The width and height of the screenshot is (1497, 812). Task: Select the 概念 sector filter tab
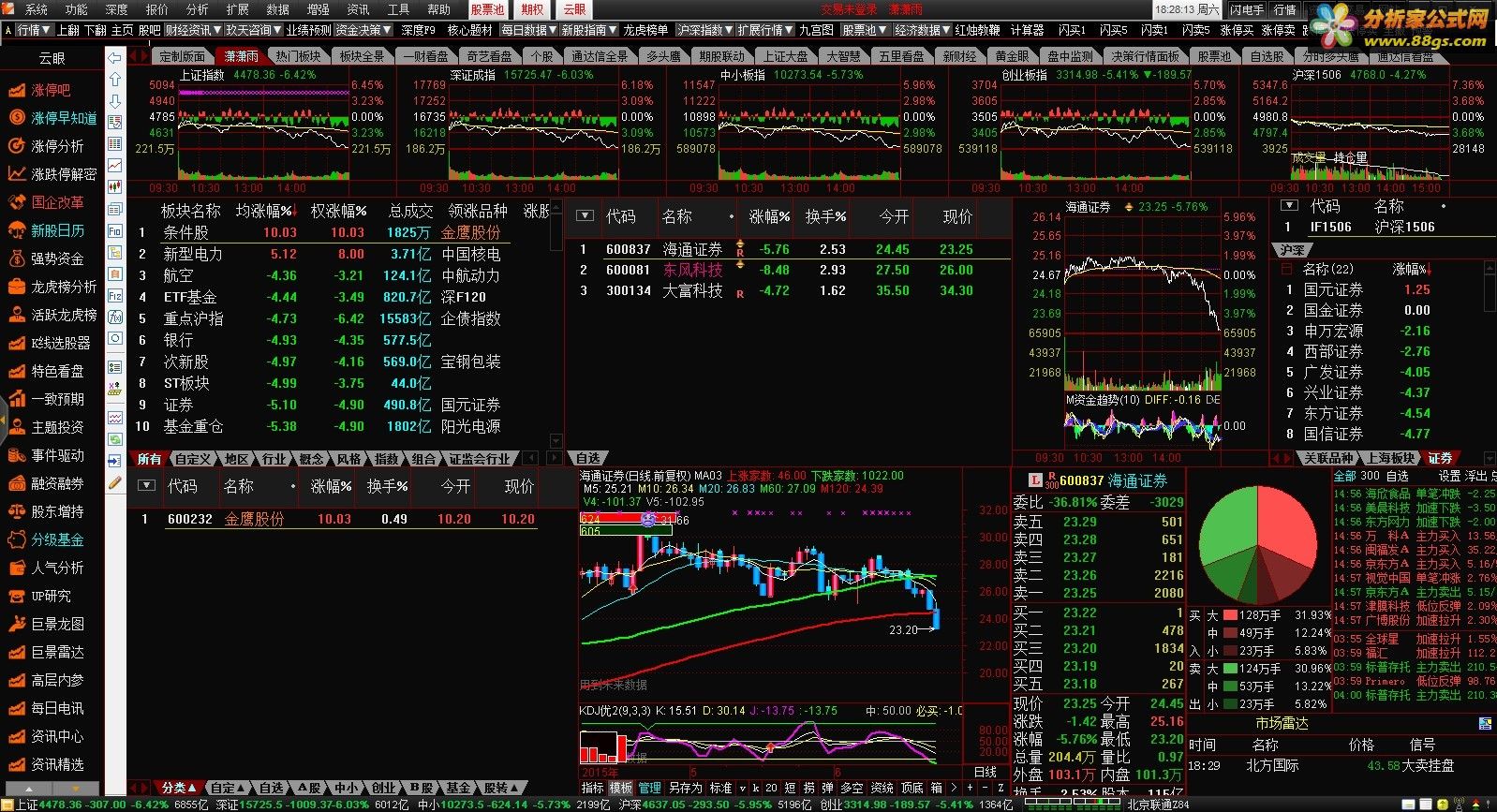coord(311,459)
